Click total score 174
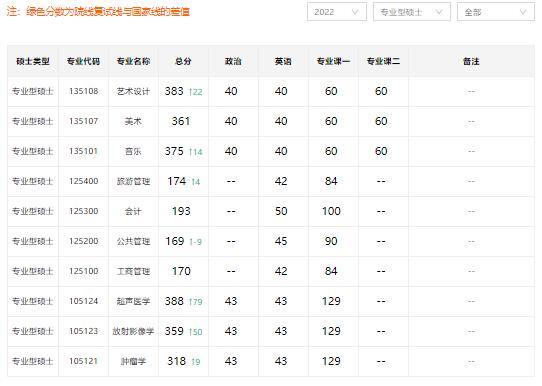Image resolution: width=542 pixels, height=386 pixels. click(x=177, y=181)
